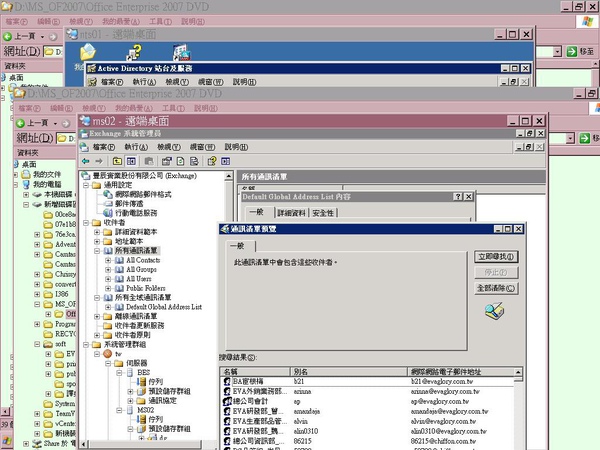Click the 全部清除 button
This screenshot has width=600, height=450.
pos(496,288)
